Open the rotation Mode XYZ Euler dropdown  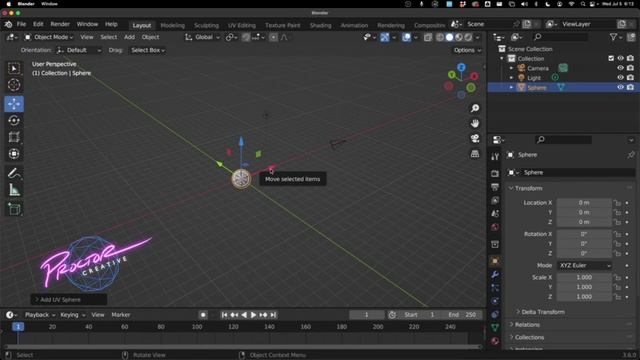(x=584, y=265)
